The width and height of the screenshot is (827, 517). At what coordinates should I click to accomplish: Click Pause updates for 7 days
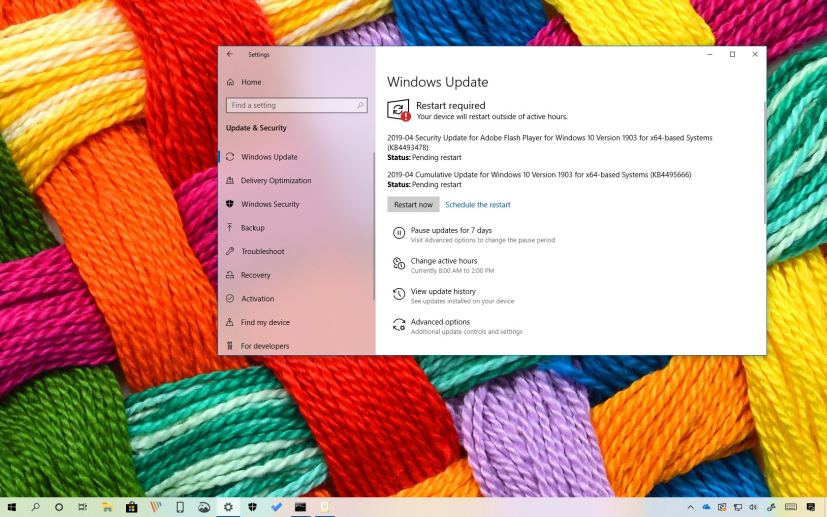pyautogui.click(x=451, y=230)
